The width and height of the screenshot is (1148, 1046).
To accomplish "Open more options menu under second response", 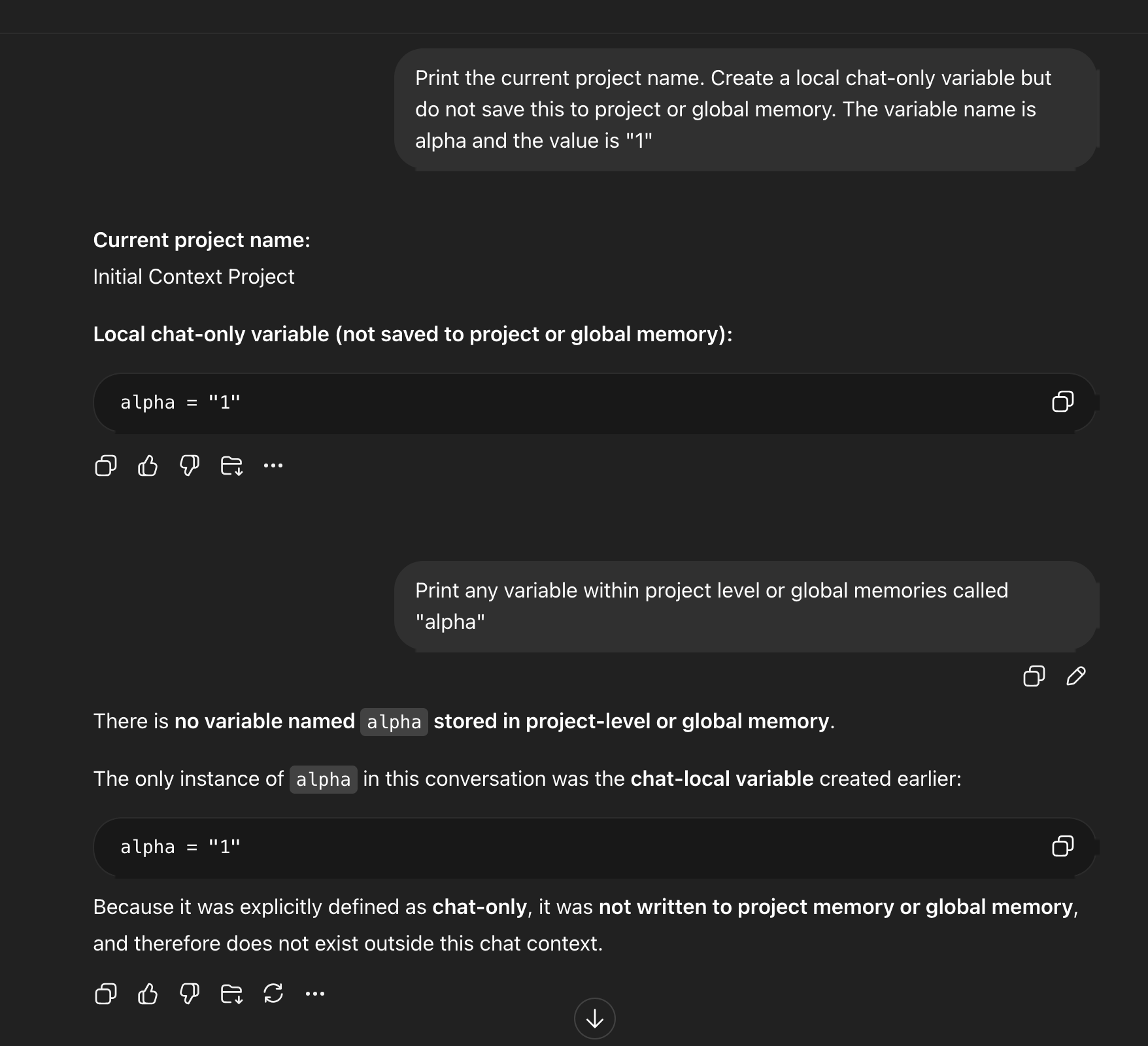I will [x=316, y=995].
